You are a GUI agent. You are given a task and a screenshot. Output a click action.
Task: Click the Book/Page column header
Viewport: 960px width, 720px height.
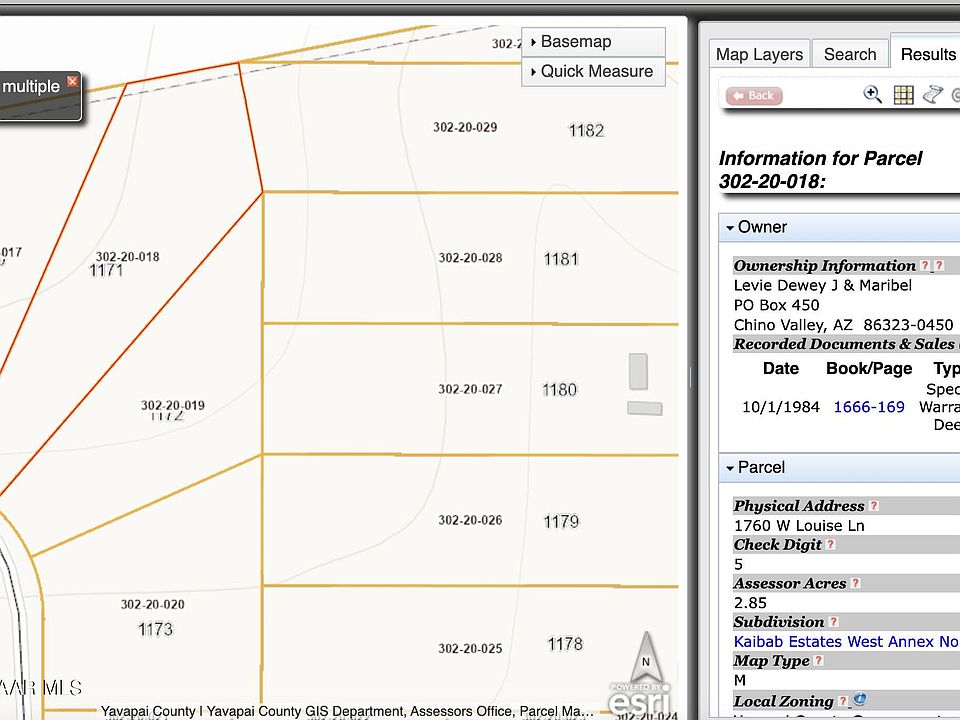click(869, 369)
